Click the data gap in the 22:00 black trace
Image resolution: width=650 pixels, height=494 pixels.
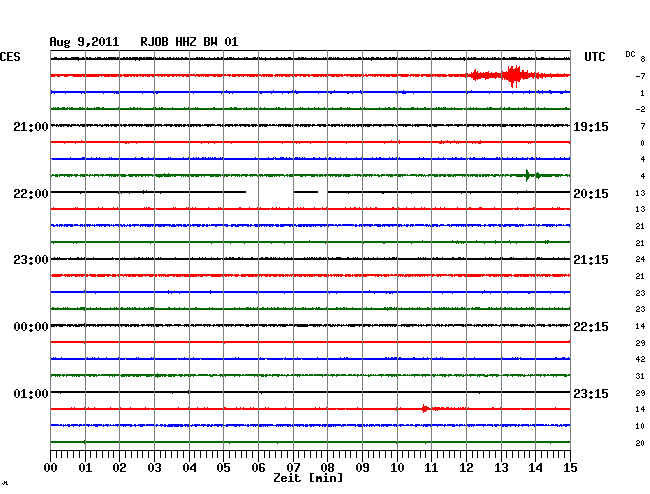click(x=270, y=192)
